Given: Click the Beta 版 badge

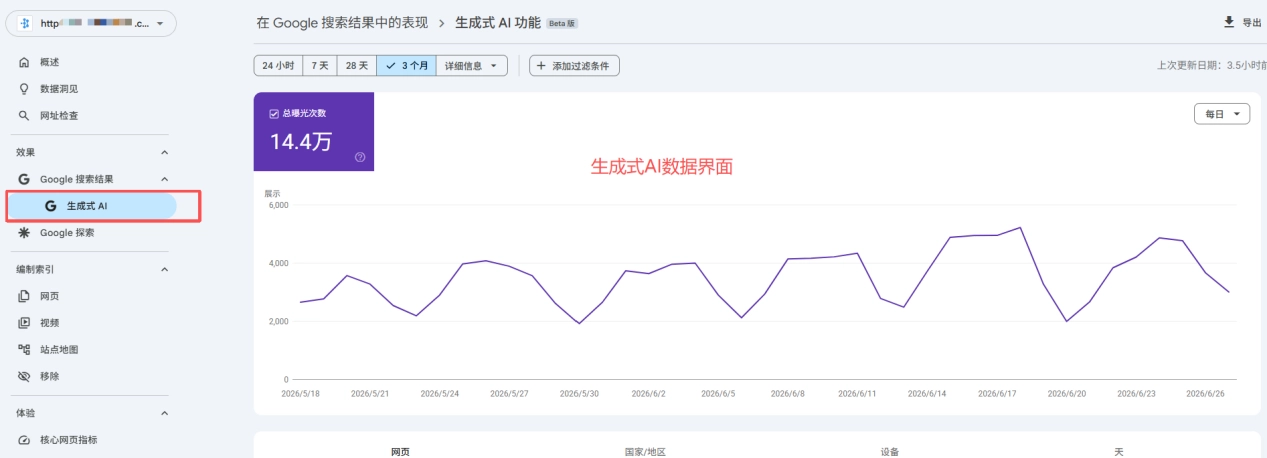Looking at the screenshot, I should 562,22.
